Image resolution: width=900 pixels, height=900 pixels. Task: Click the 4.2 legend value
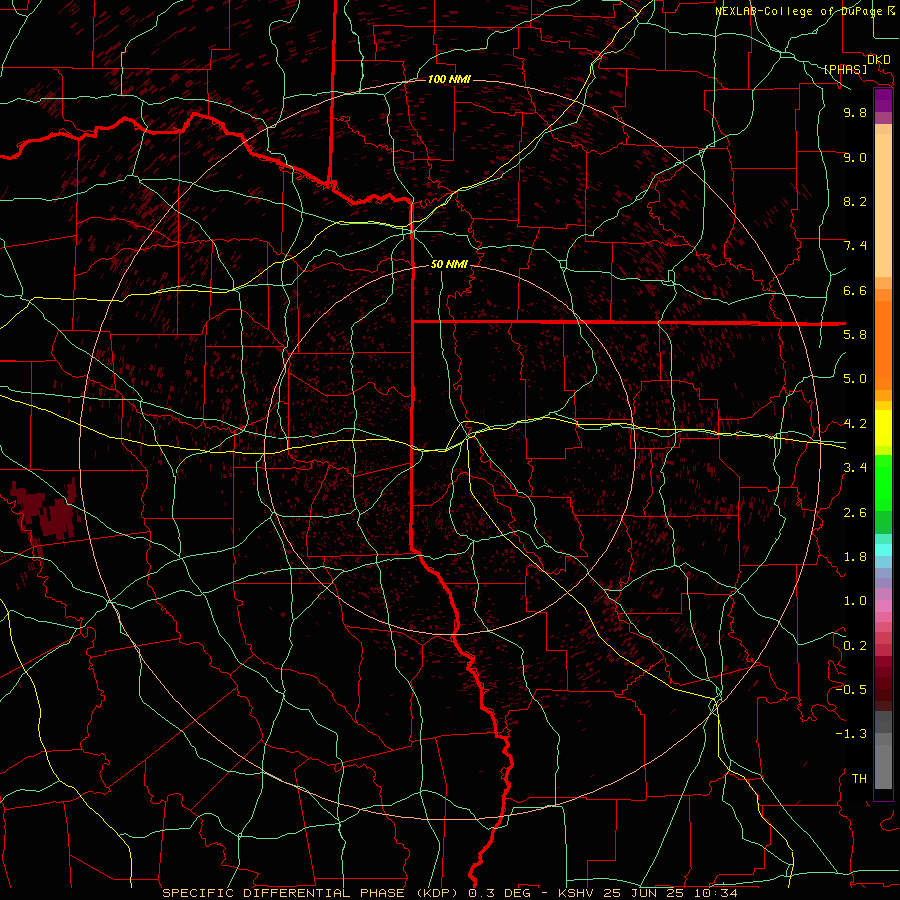click(855, 424)
